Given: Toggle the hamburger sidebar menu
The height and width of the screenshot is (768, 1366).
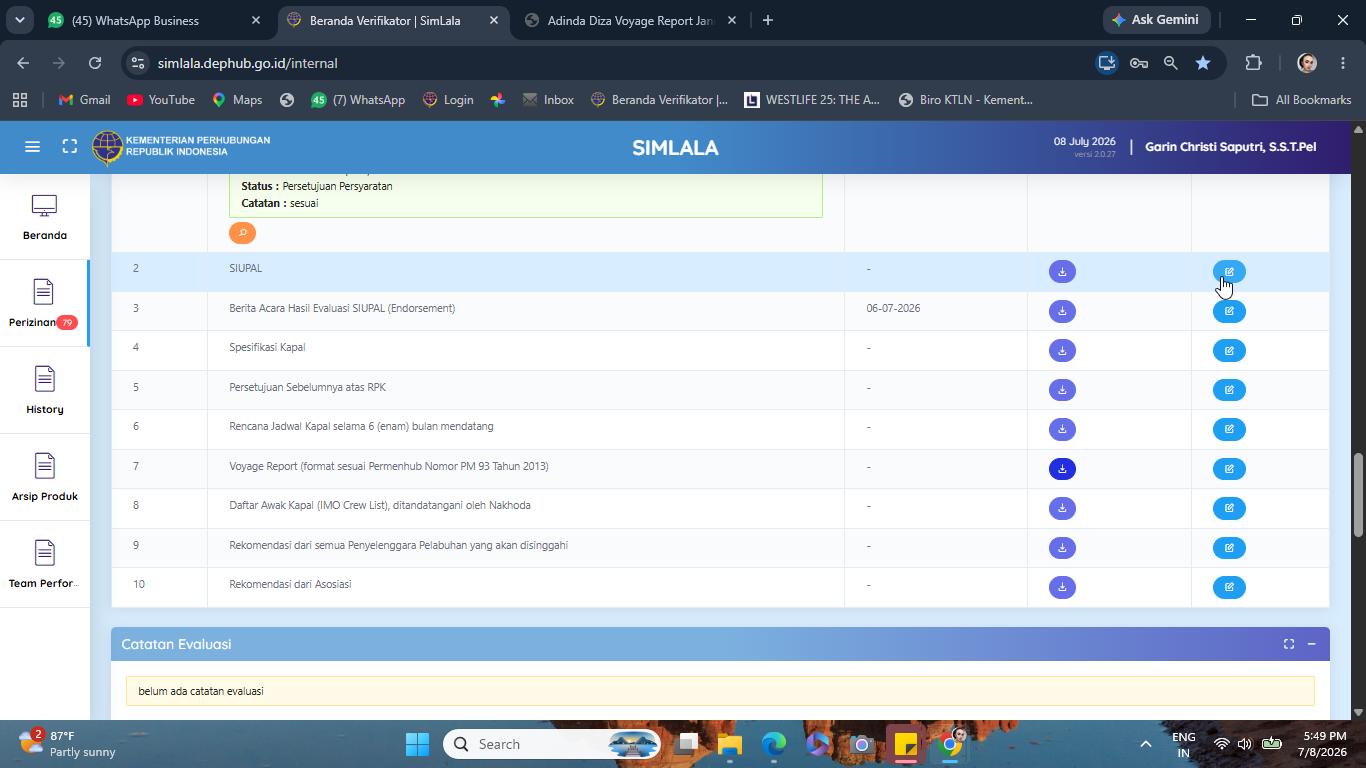Looking at the screenshot, I should point(32,147).
